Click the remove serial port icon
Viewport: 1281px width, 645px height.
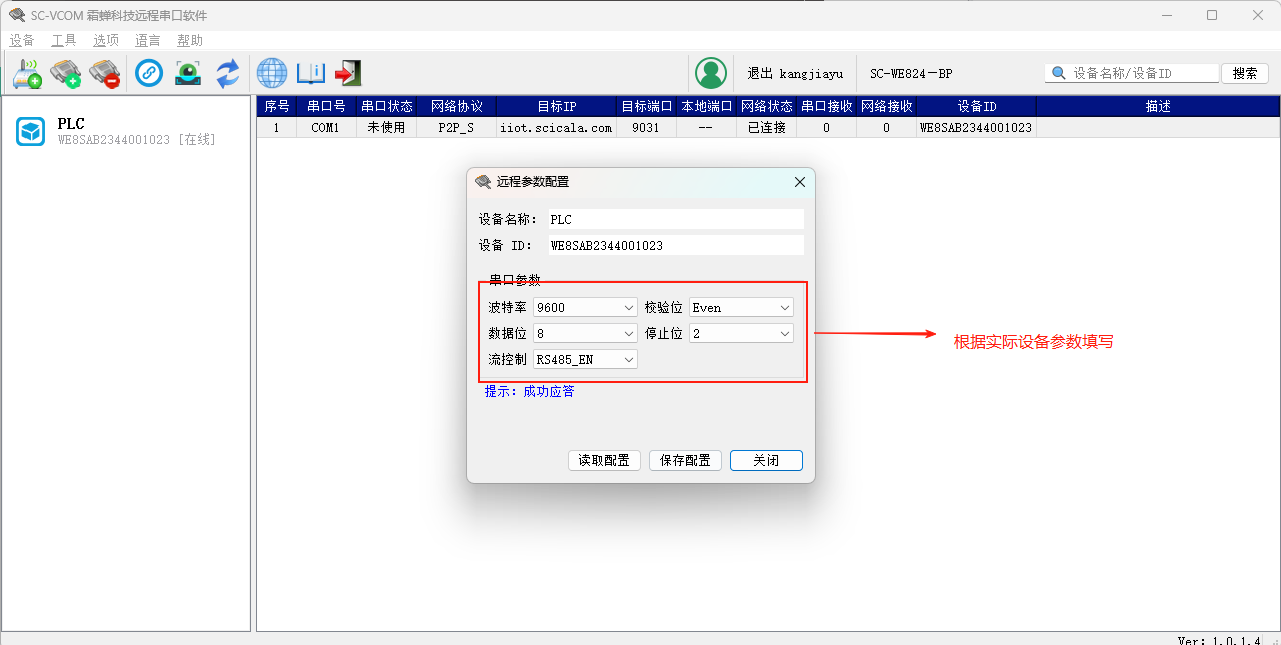[104, 73]
